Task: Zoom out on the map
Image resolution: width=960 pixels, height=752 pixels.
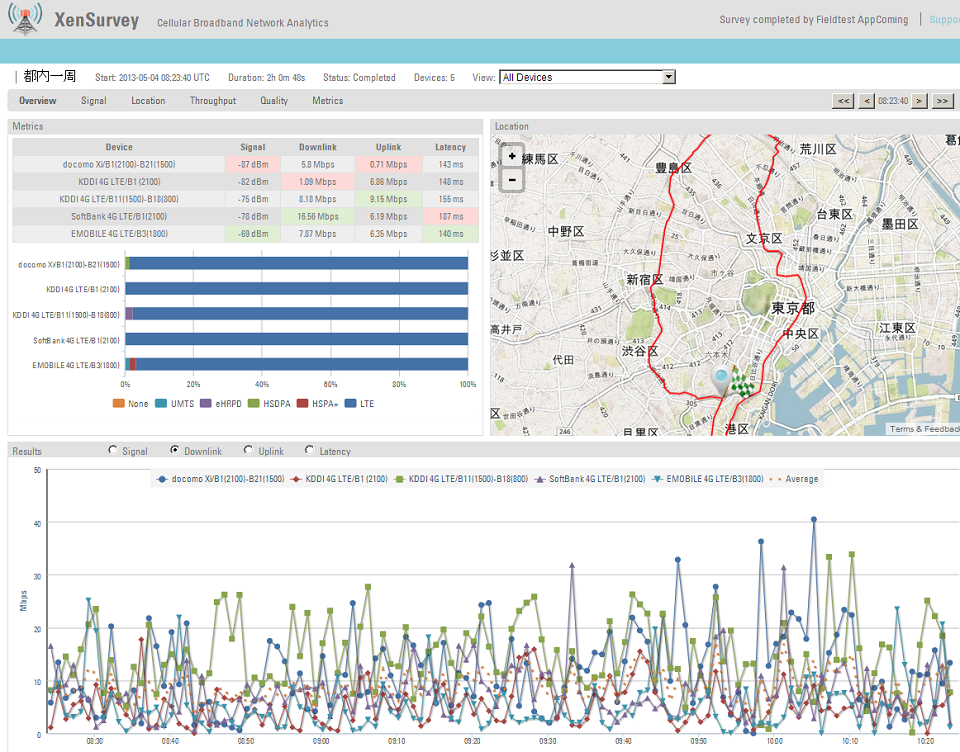Action: click(512, 179)
